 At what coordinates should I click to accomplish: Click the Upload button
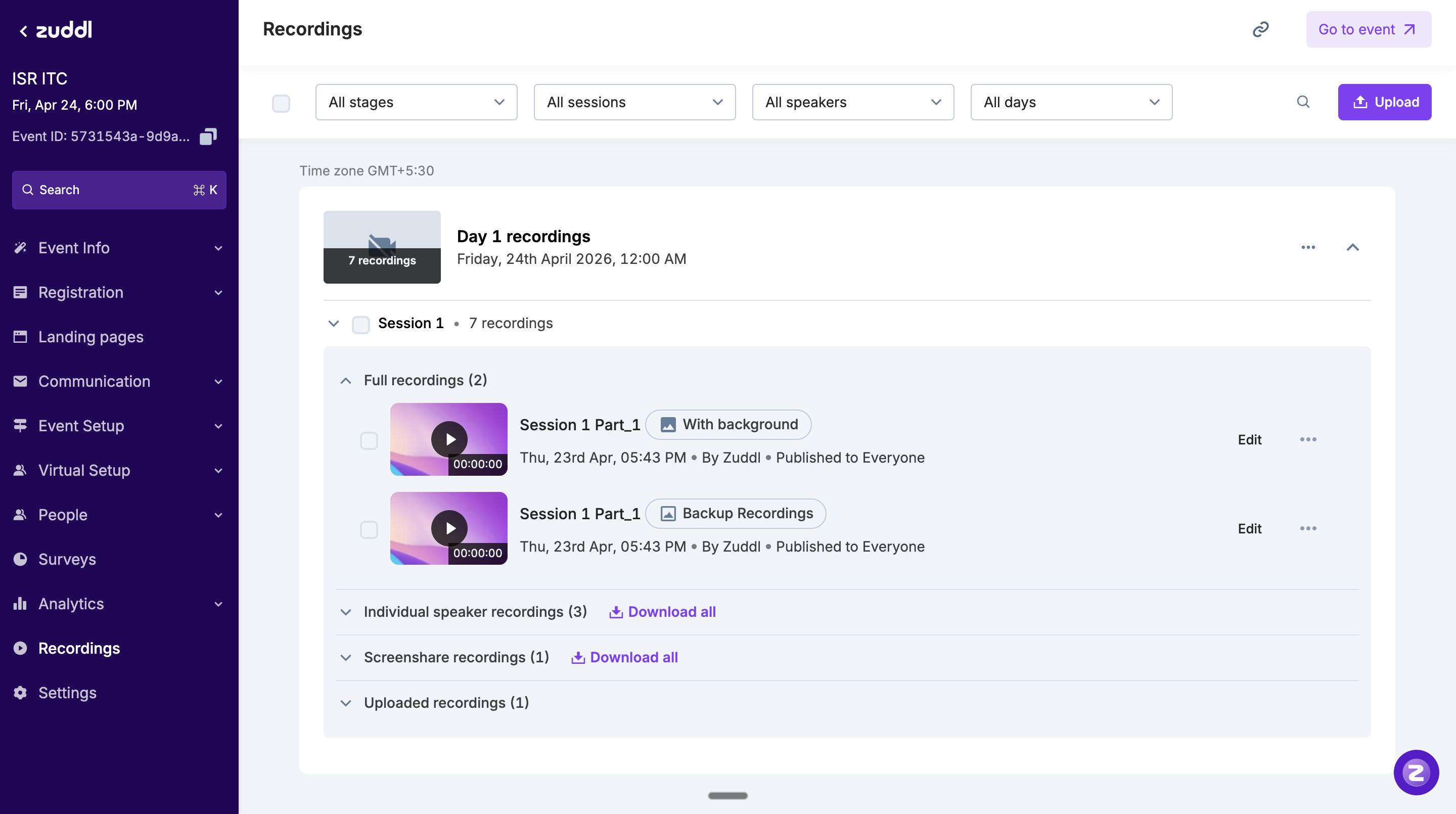[x=1385, y=102]
